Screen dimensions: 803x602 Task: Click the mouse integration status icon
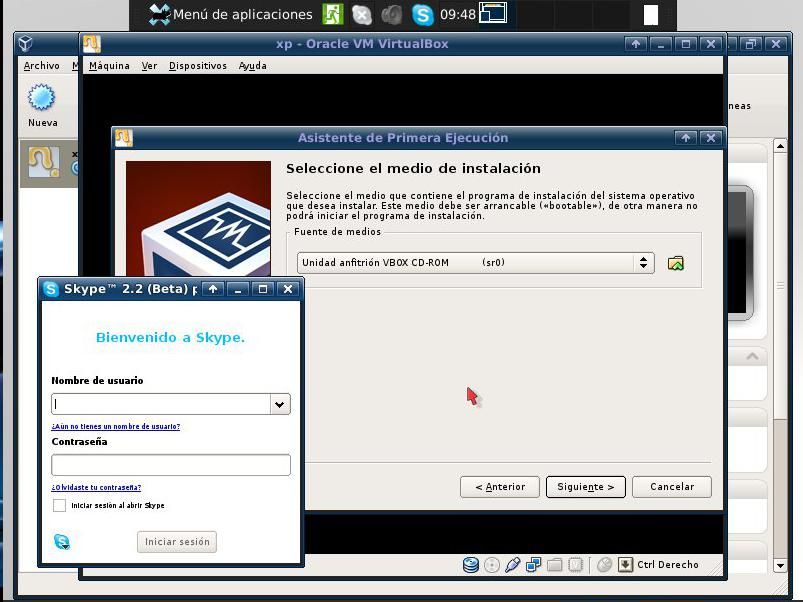604,565
